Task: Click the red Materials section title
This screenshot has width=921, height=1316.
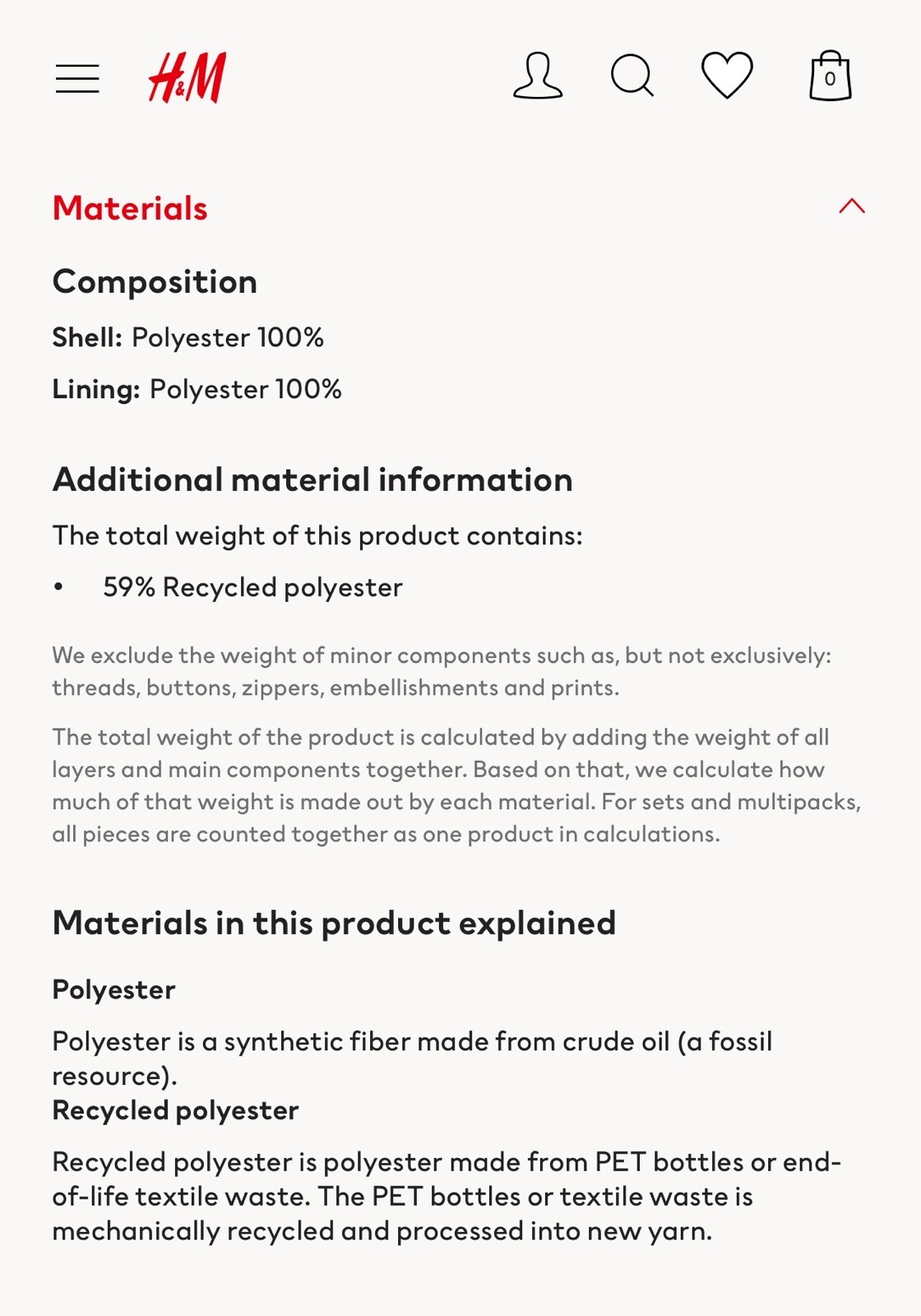Action: 130,208
